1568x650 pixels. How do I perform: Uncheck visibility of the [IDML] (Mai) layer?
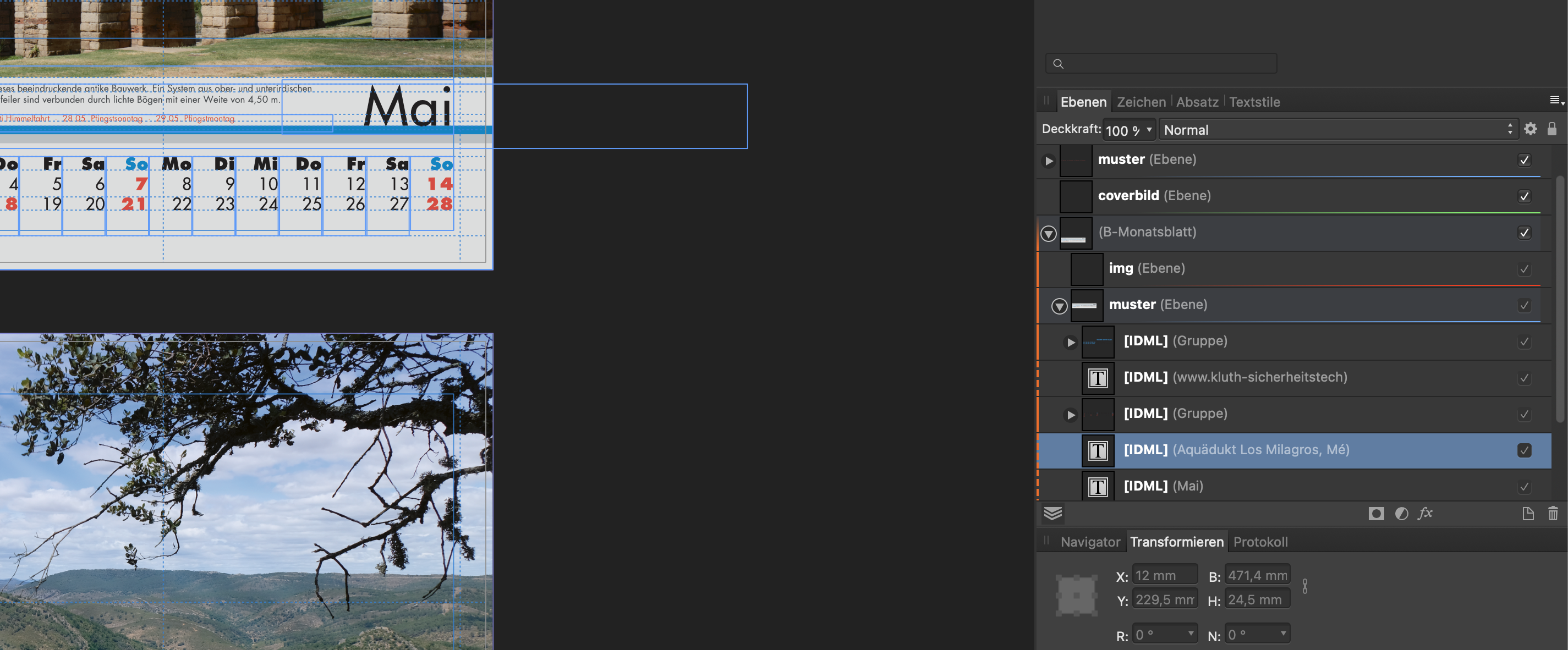pyautogui.click(x=1524, y=487)
